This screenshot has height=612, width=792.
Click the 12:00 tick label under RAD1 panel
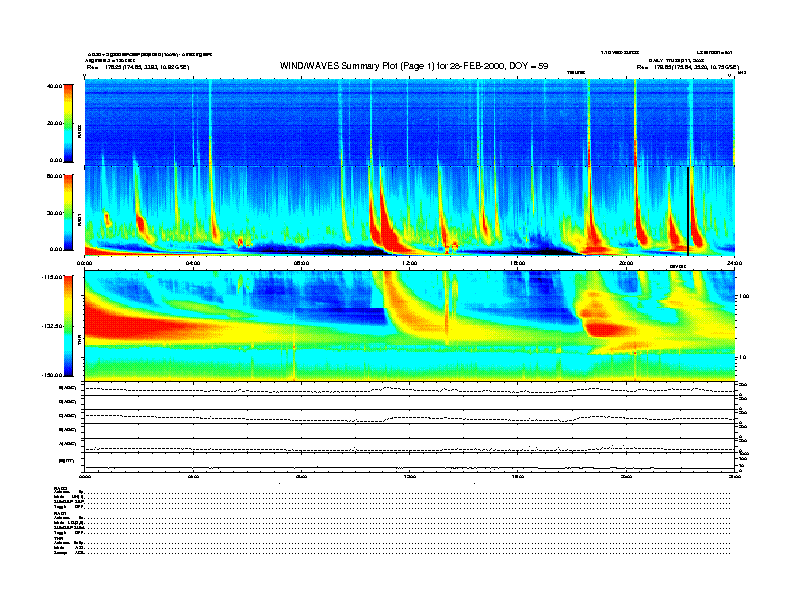pos(410,263)
